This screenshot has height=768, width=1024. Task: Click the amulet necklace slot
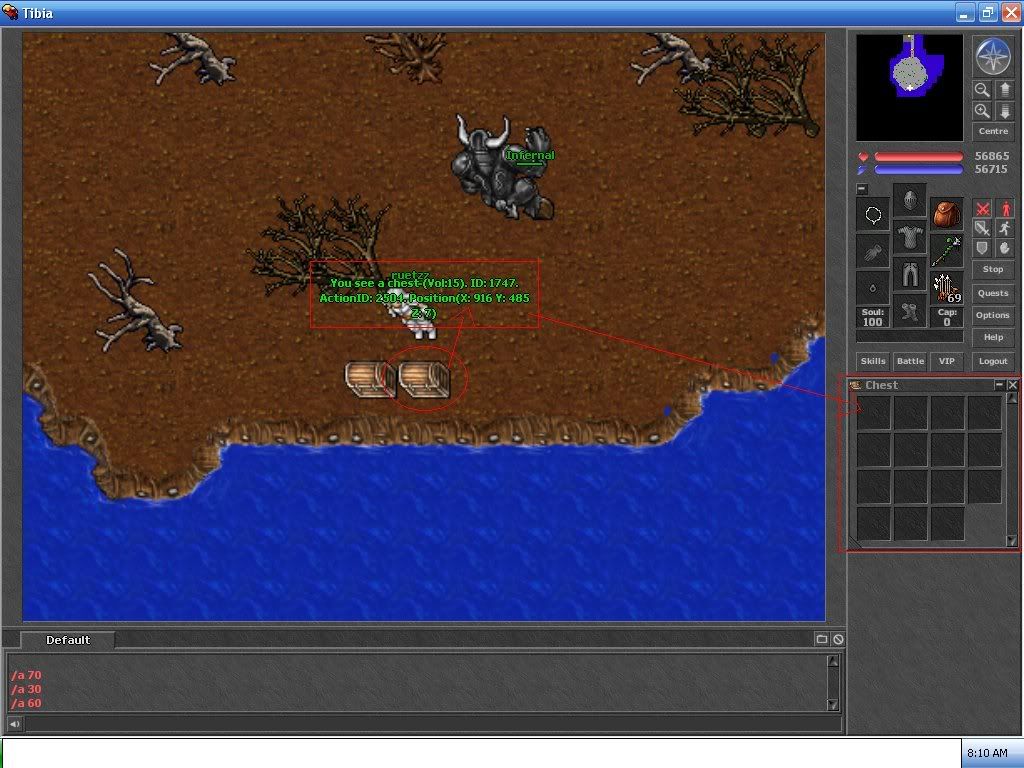coord(873,215)
